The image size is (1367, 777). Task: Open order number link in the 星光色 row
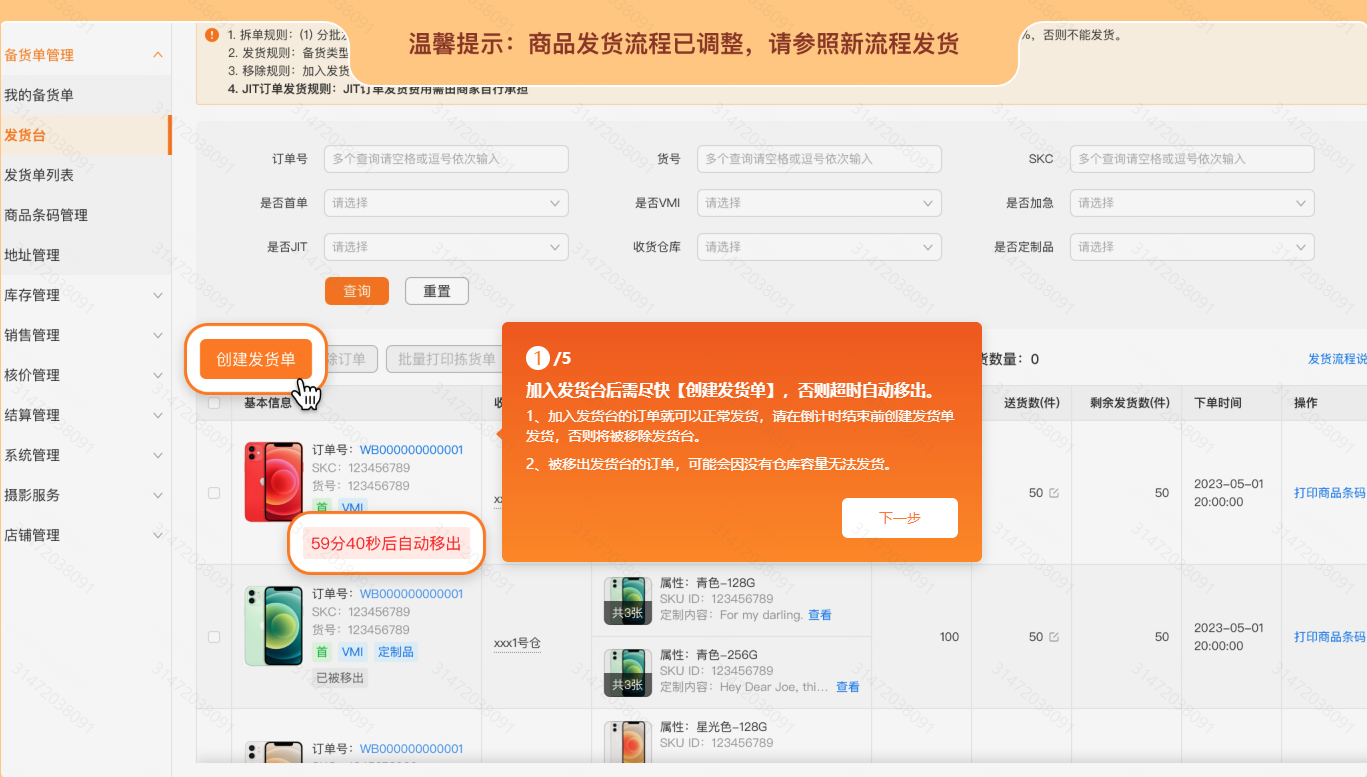[412, 749]
